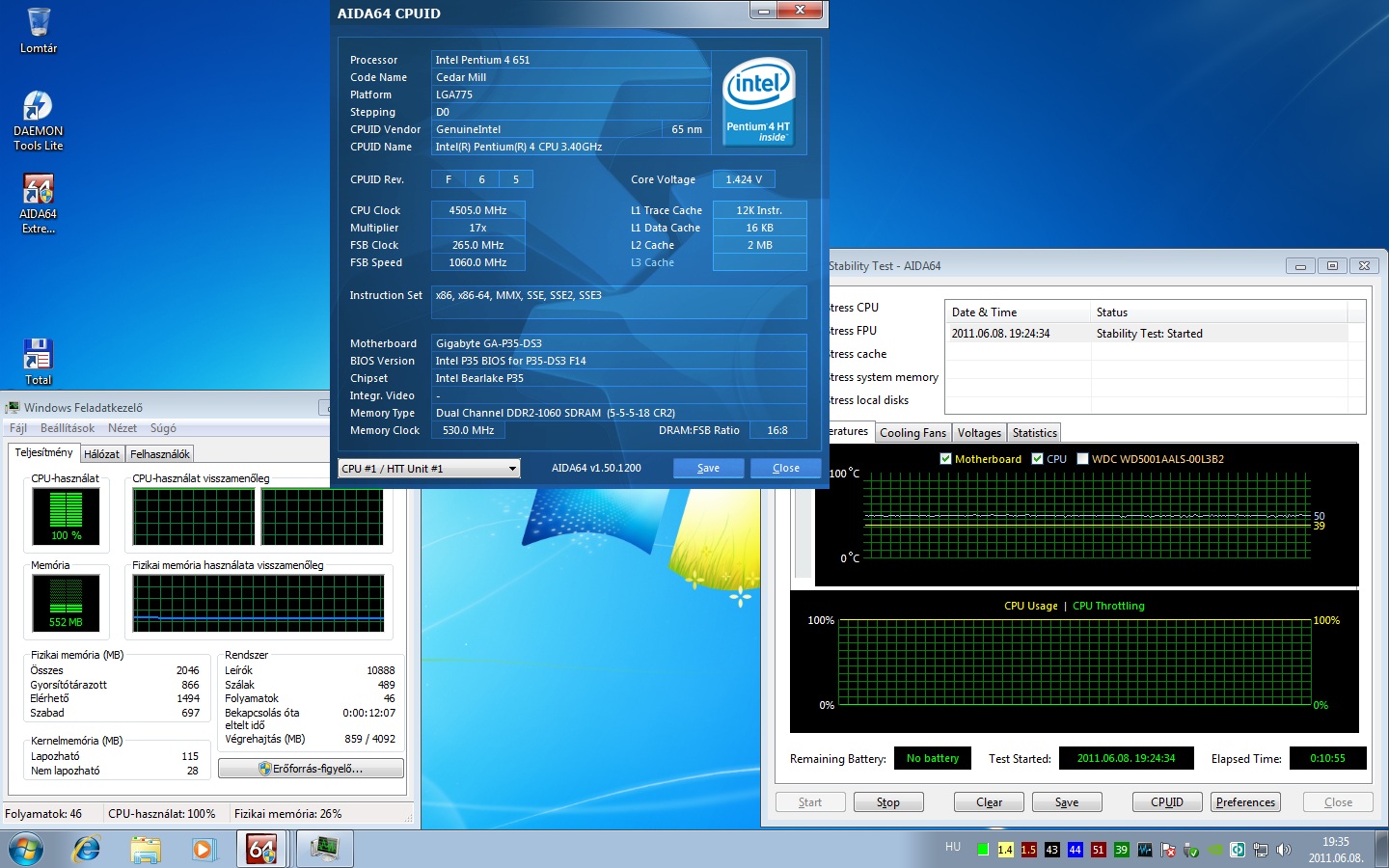Click the red 51 temperature tray icon
The width and height of the screenshot is (1389, 868).
tap(1098, 850)
